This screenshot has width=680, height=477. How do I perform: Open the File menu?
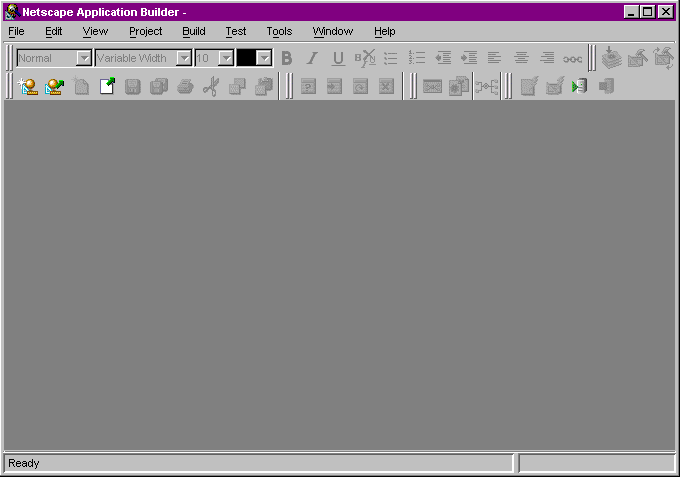16,32
